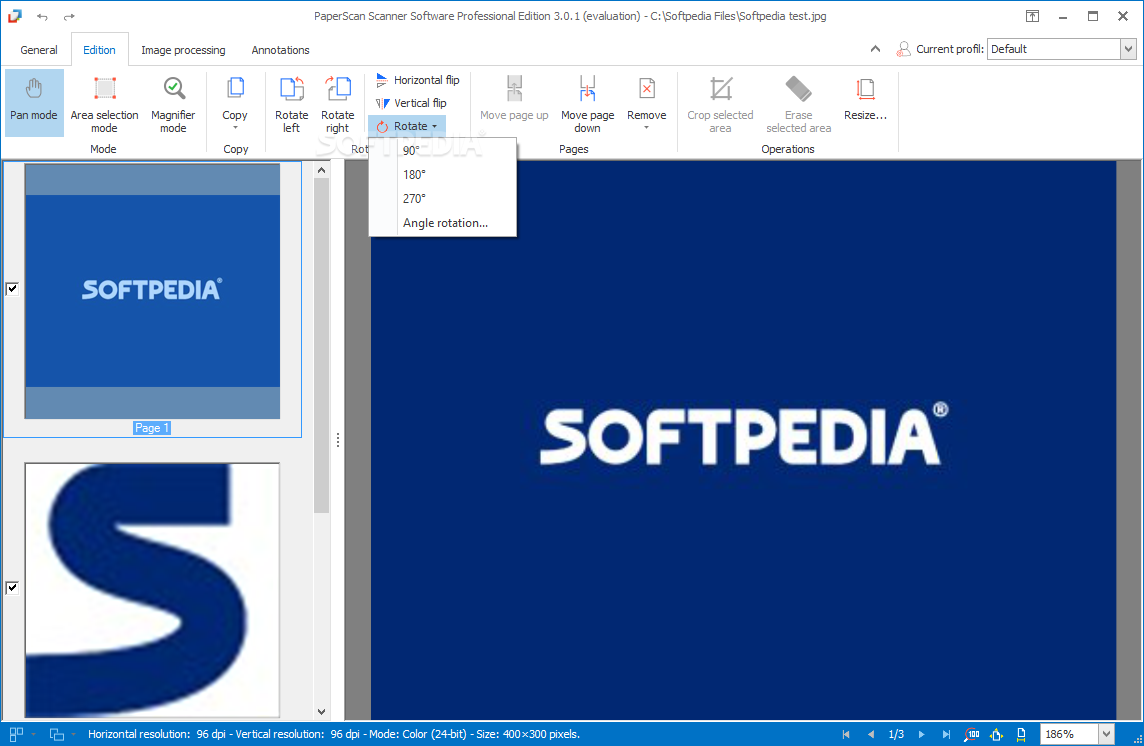
Task: Click the overlapping windows icon in status bar
Action: point(56,734)
